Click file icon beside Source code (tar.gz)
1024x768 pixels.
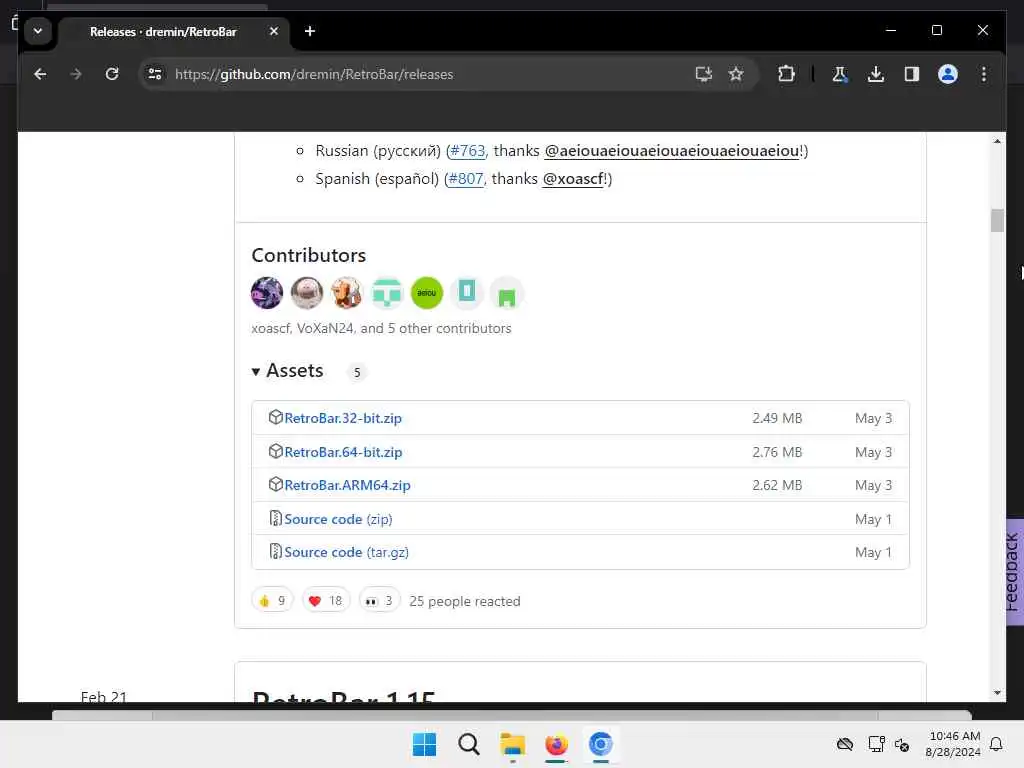tap(276, 552)
